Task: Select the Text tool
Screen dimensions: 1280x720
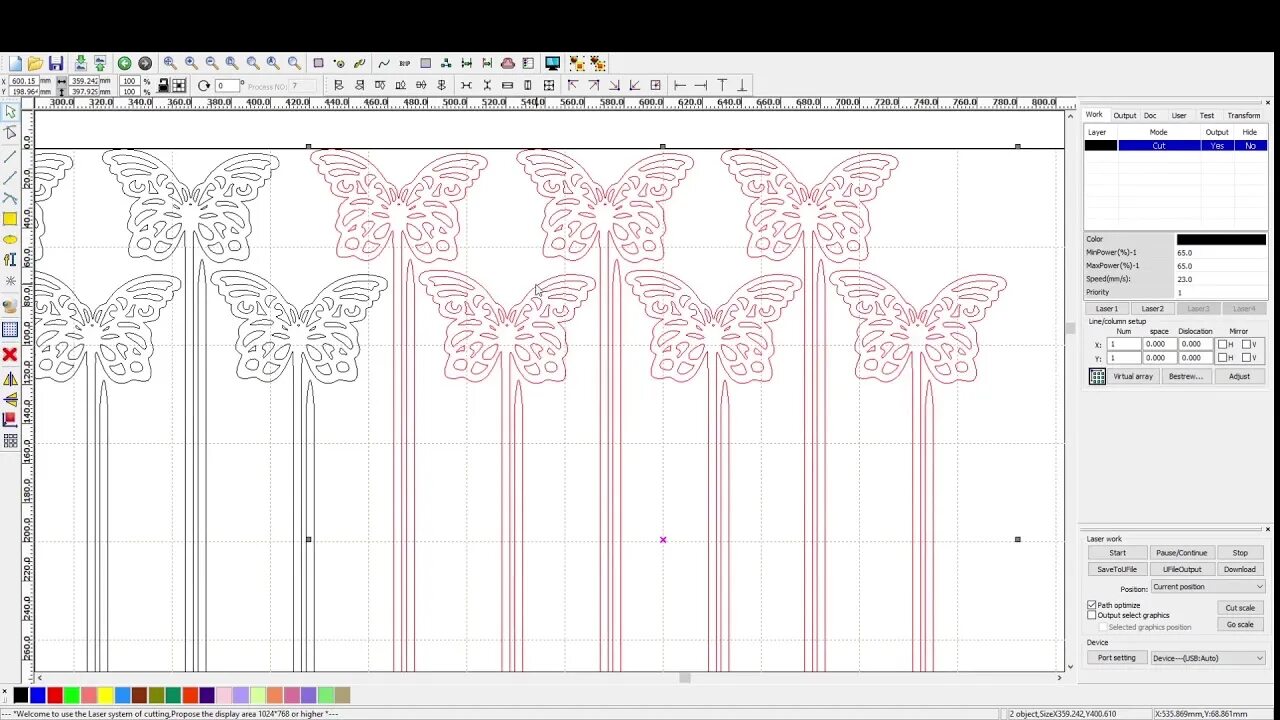Action: point(10,260)
